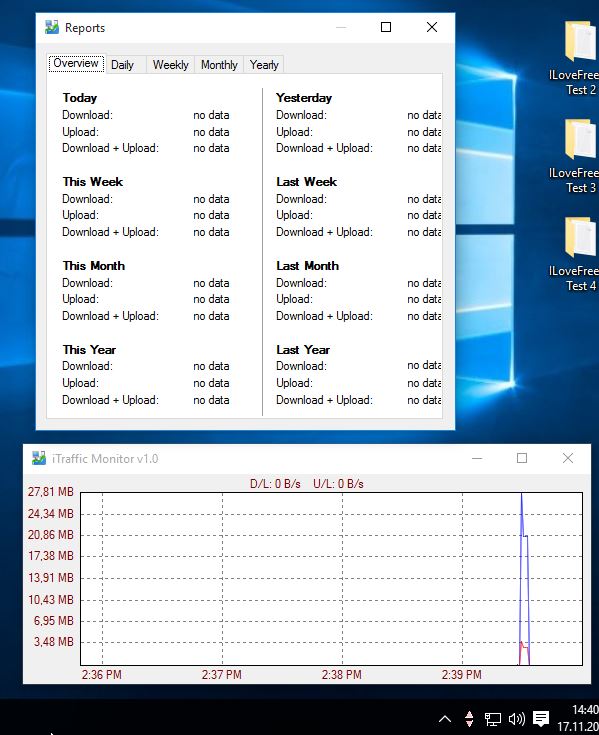Click the 3,48 MB axis label

click(x=53, y=642)
